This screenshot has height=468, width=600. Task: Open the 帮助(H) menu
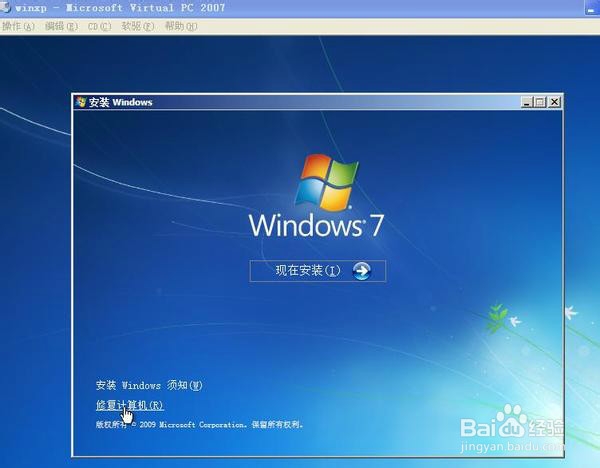click(181, 26)
